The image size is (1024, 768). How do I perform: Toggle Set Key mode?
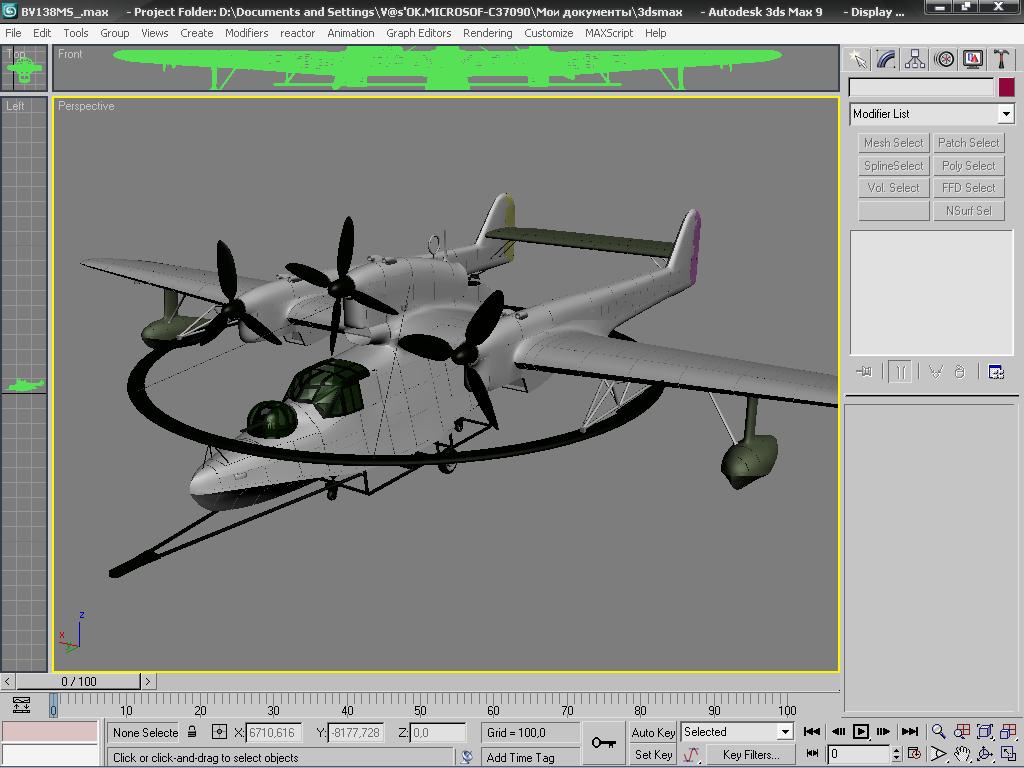pyautogui.click(x=653, y=755)
